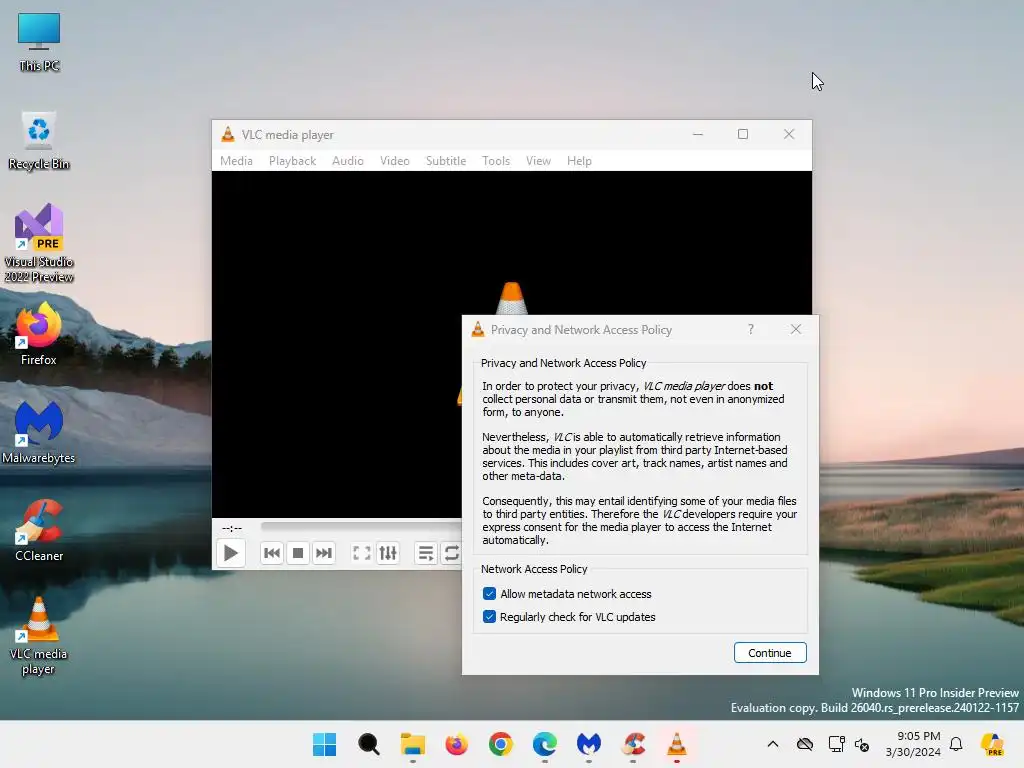Viewport: 1024px width, 768px height.
Task: Click the Play button in VLC
Action: tap(231, 553)
